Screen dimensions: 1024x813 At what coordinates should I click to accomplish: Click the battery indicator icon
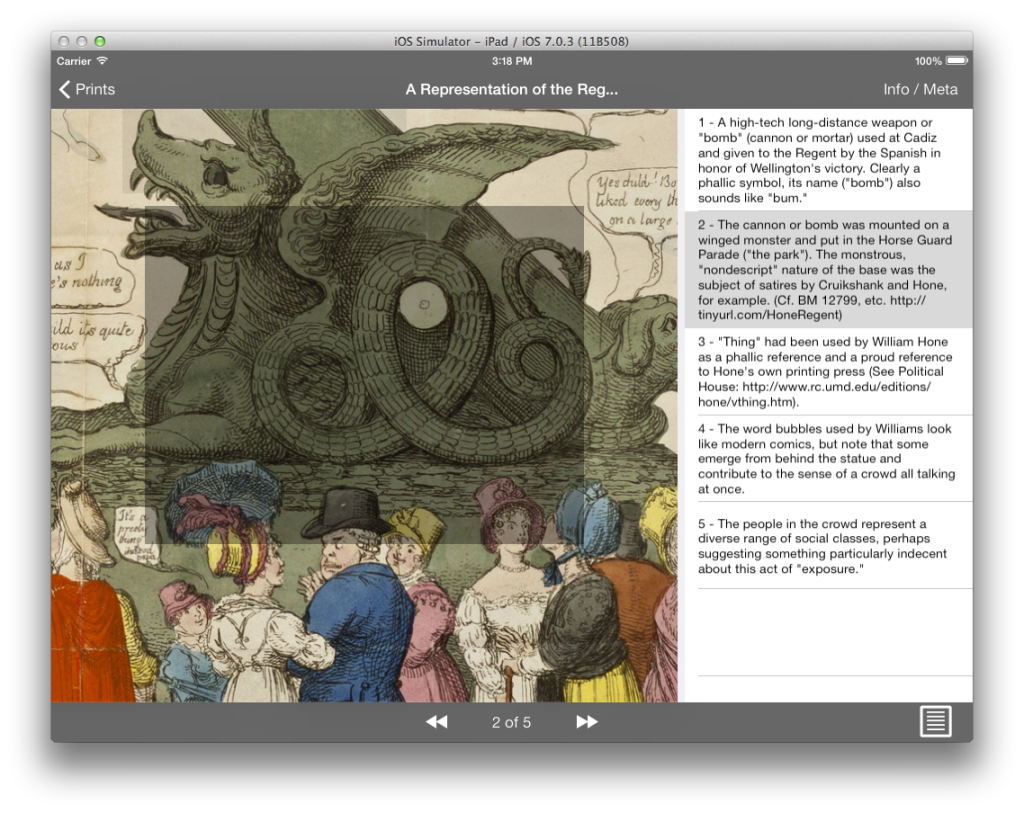(x=957, y=61)
